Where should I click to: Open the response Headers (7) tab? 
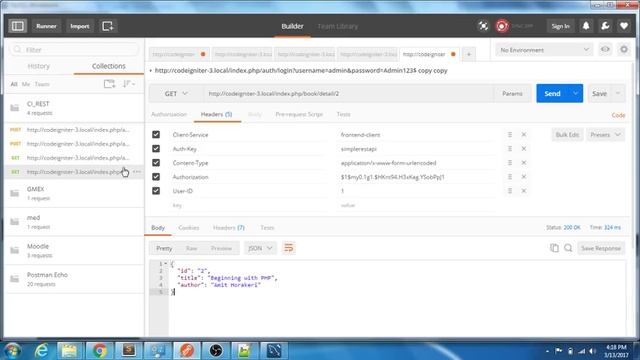pos(229,228)
